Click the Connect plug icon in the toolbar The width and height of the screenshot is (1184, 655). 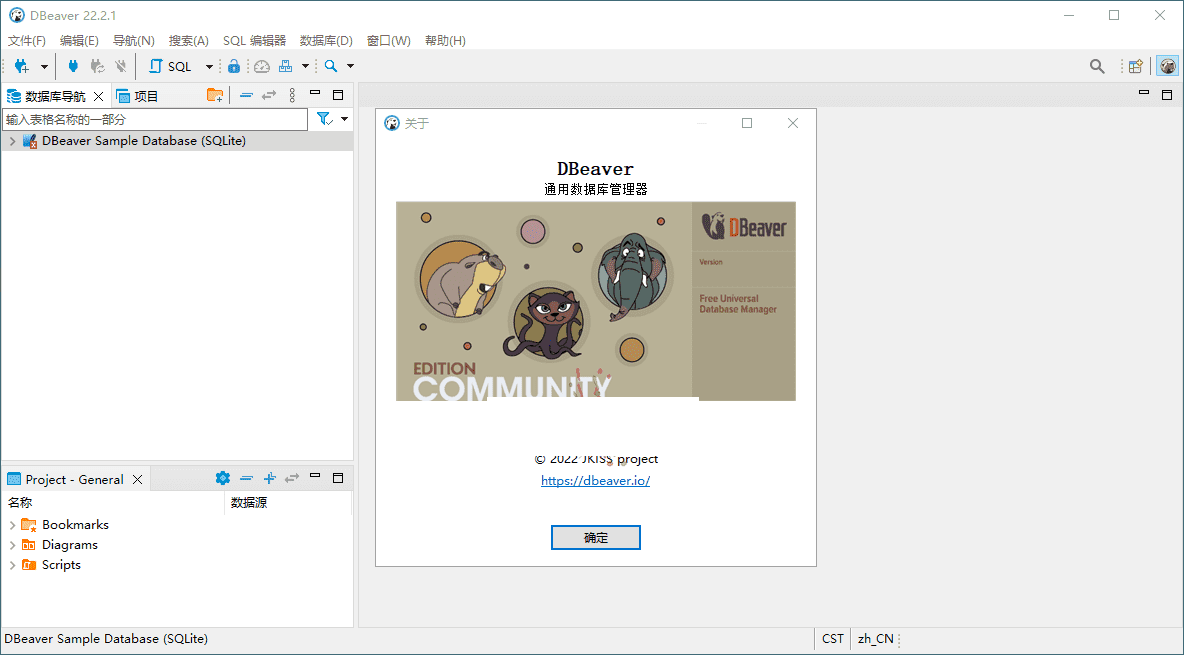pos(73,66)
